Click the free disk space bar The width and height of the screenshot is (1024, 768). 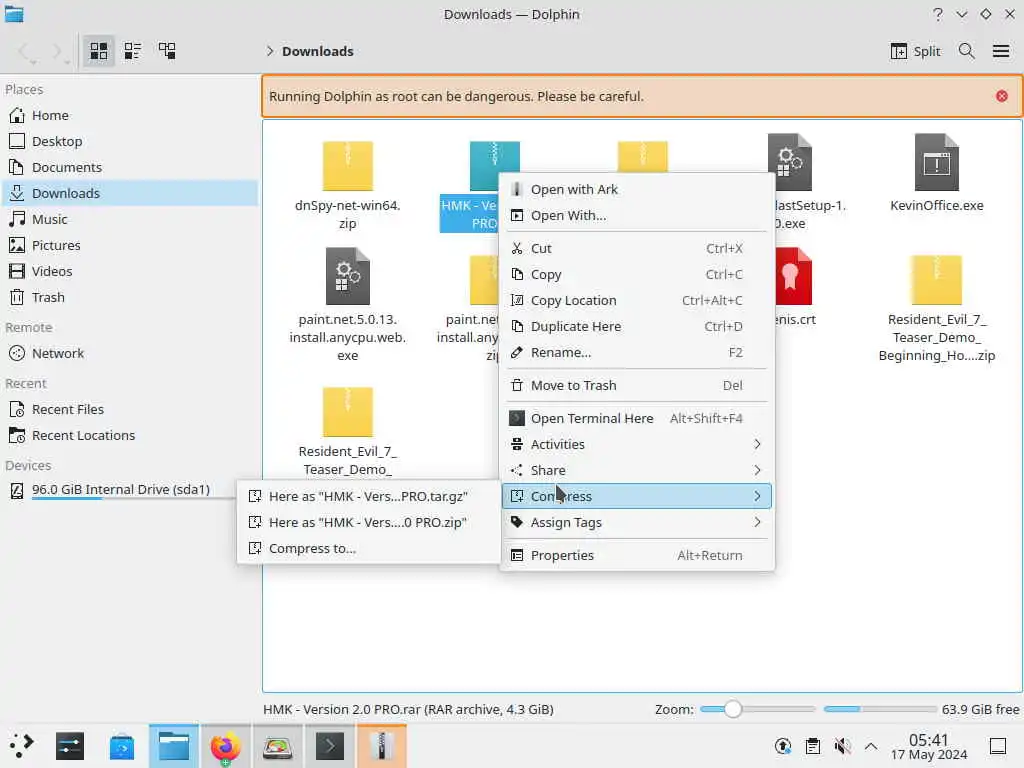tap(880, 709)
